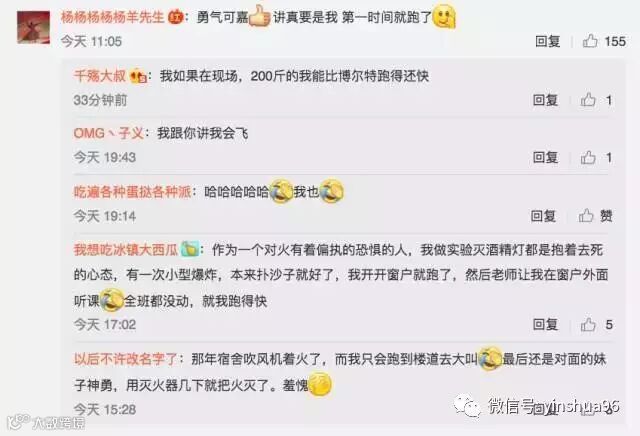This screenshot has height=436, width=640.
Task: Click the verified badge next to 杨杨杨杨杨羊先生
Action: click(176, 18)
